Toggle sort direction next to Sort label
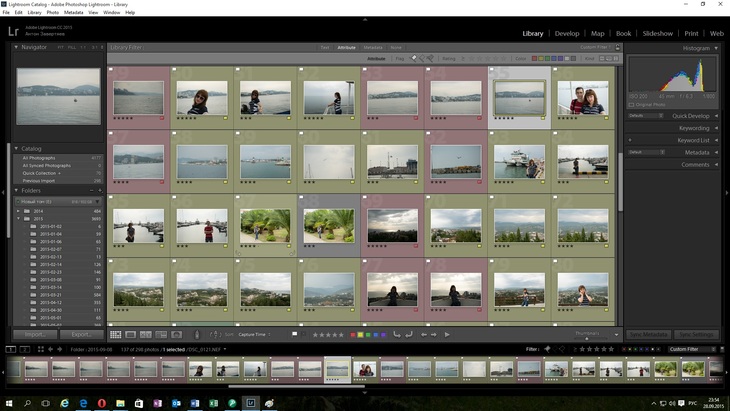Screen dimensions: 730x411 point(215,335)
